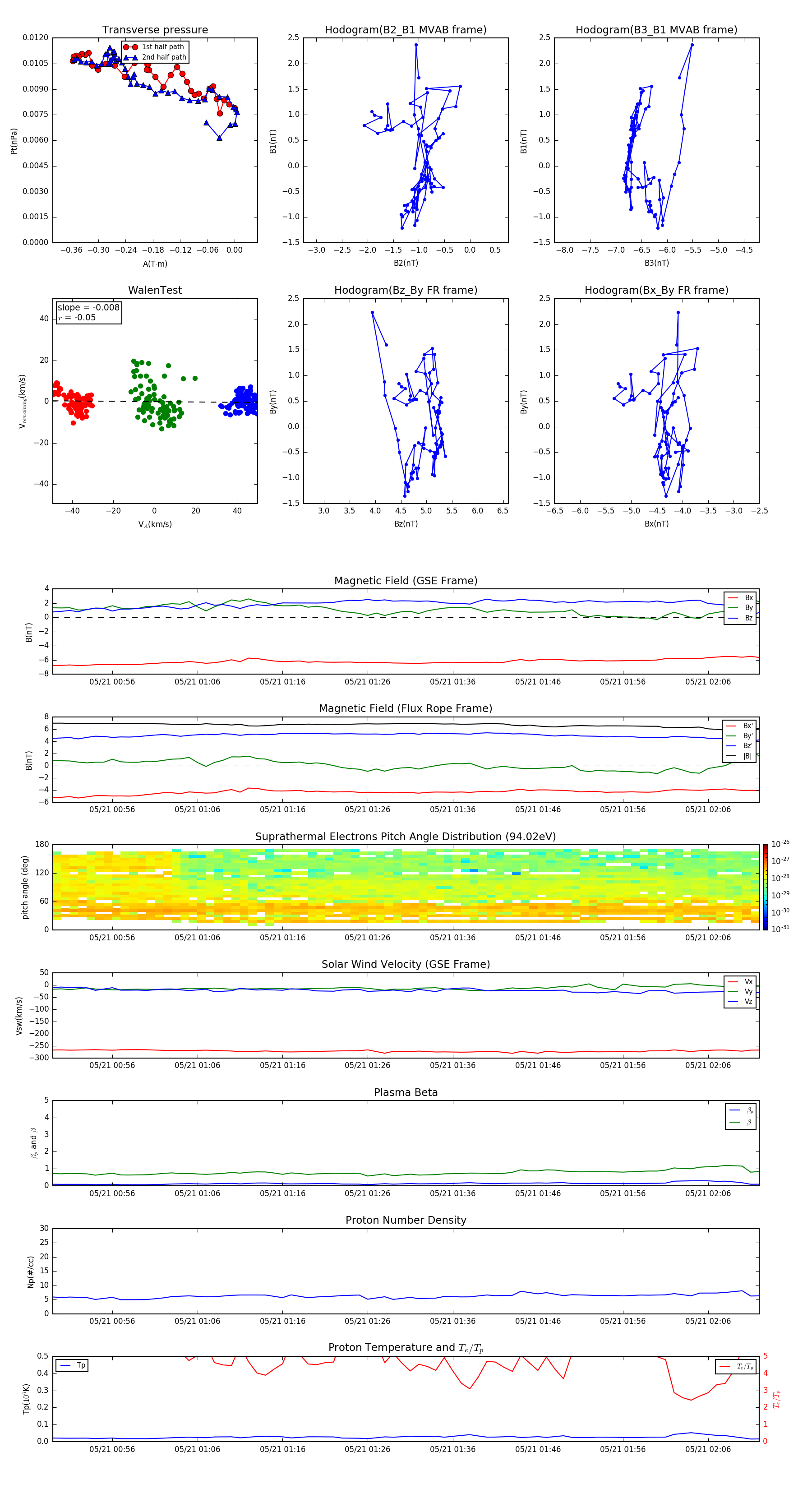Click the 'B2(nT)' x-axis label
Image resolution: width=812 pixels, height=1489 pixels.
point(406,263)
